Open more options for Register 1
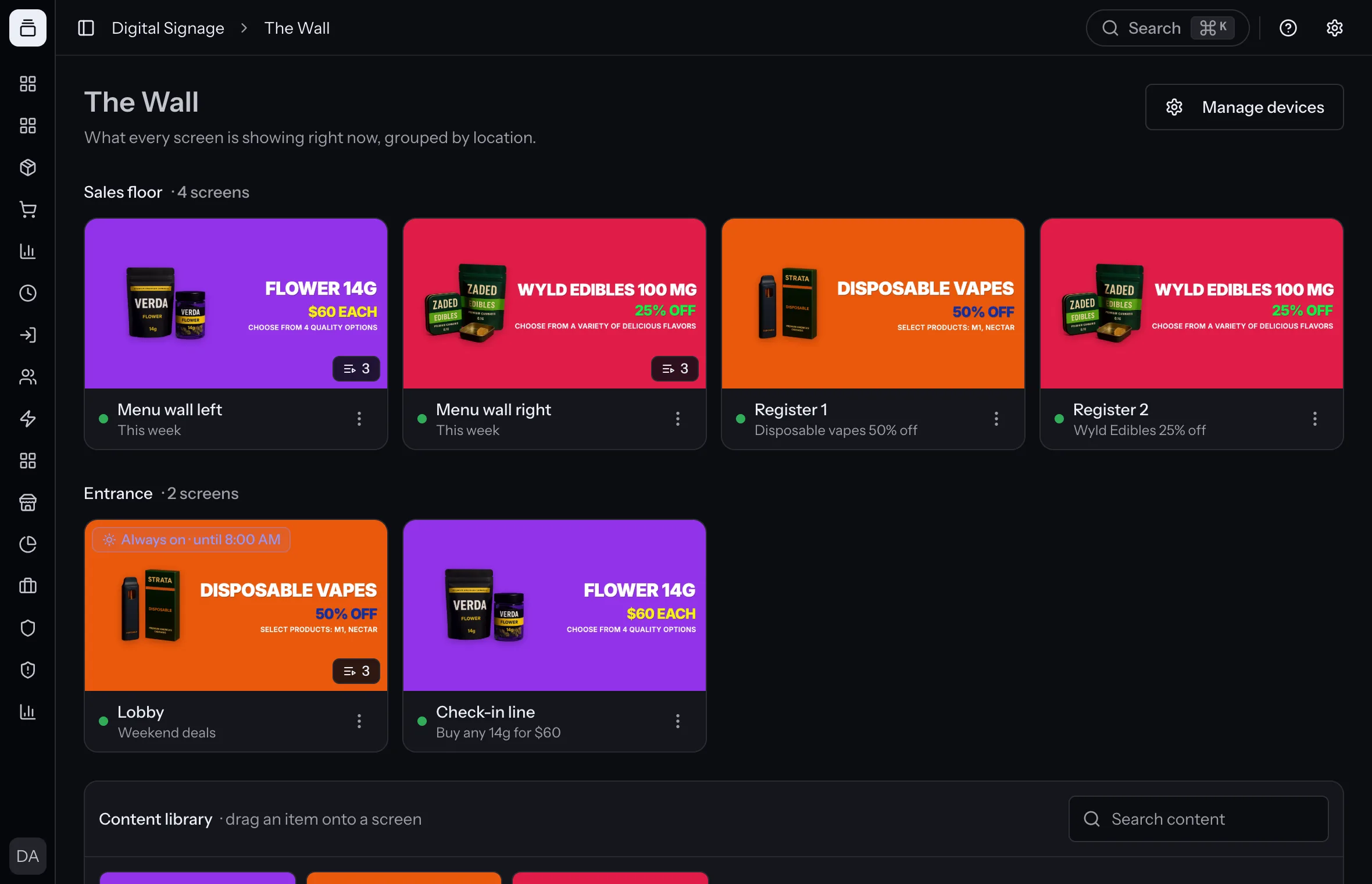The height and width of the screenshot is (884, 1372). (x=996, y=419)
